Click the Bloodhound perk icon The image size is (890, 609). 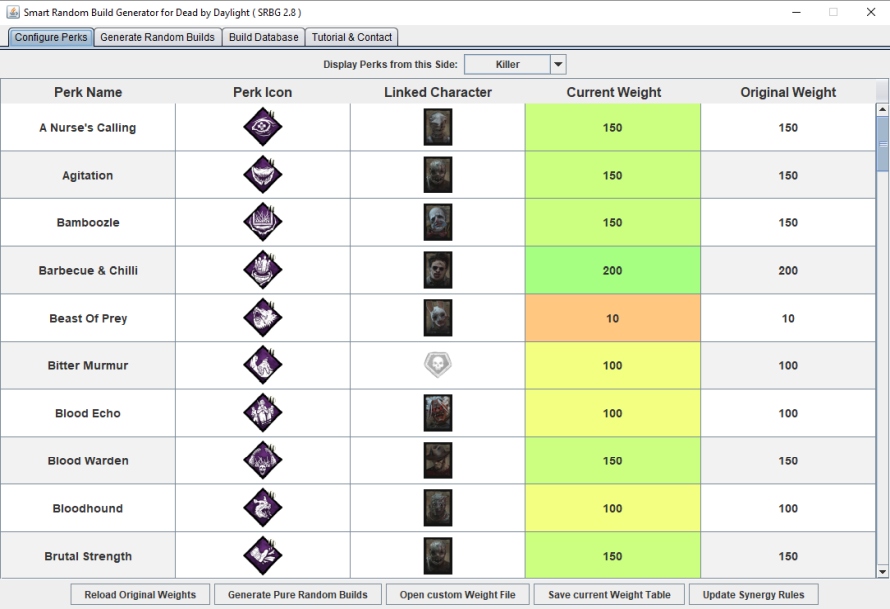click(x=263, y=508)
